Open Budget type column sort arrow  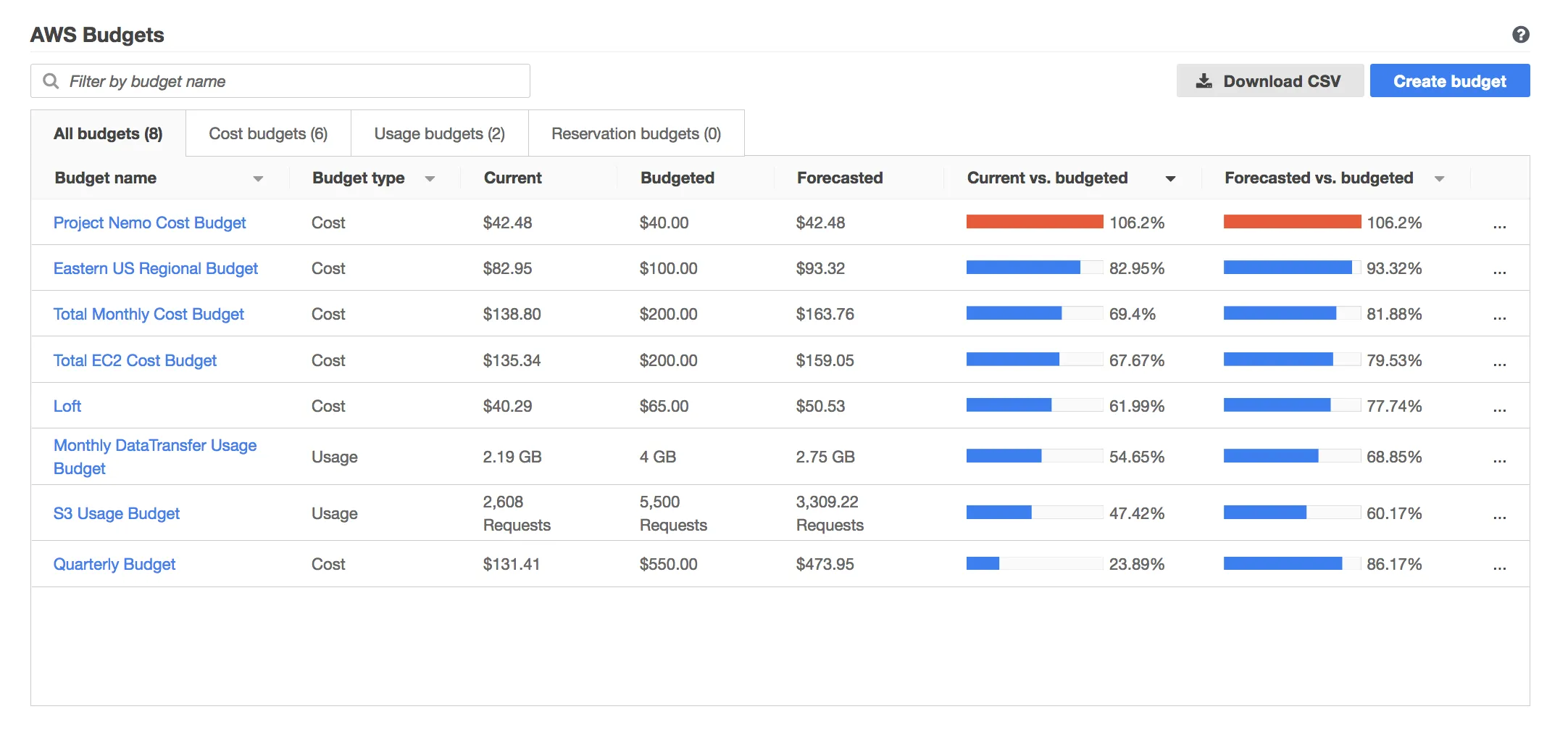point(430,178)
